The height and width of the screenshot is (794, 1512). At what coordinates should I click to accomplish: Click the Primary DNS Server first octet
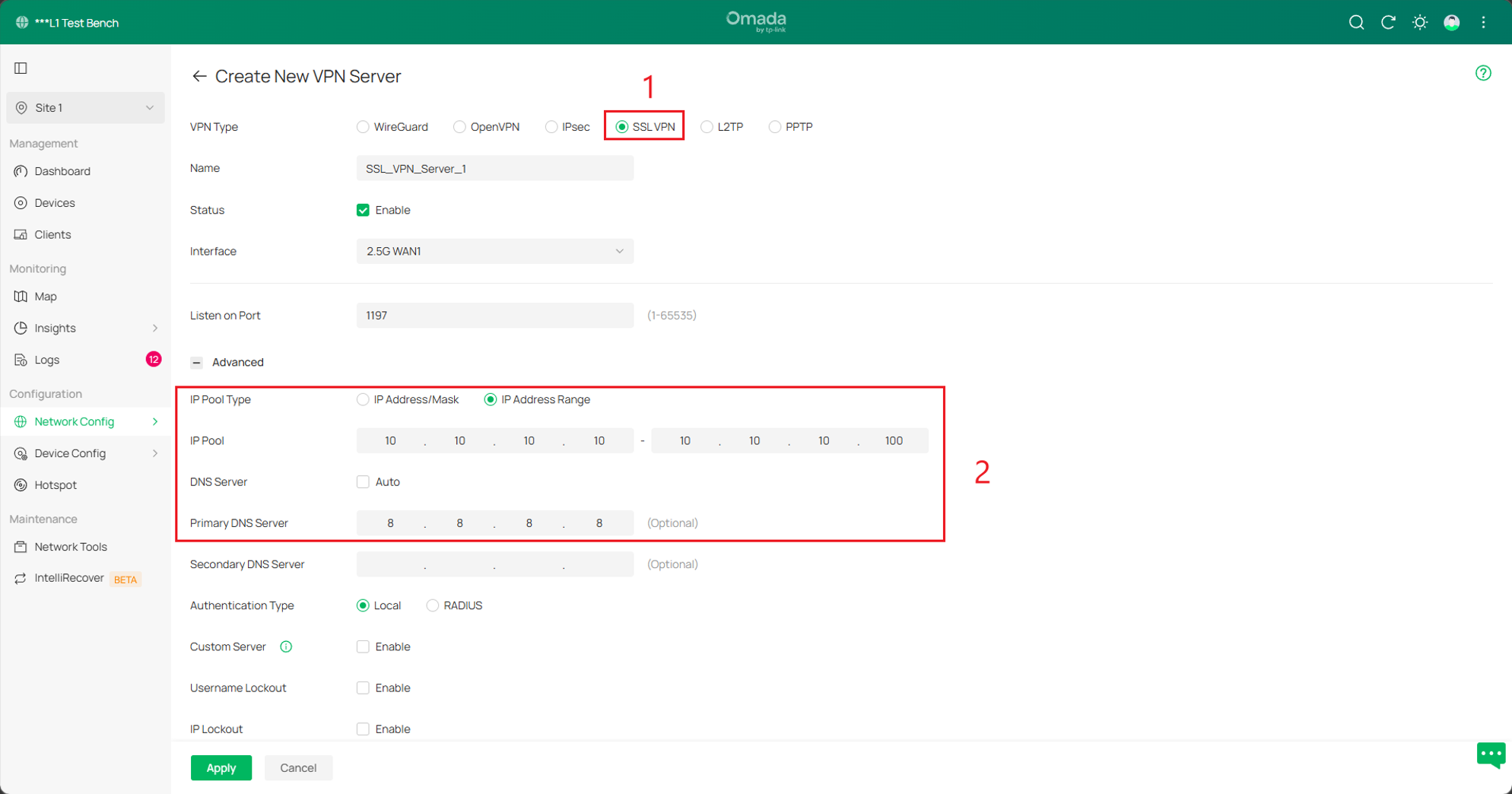pos(390,523)
